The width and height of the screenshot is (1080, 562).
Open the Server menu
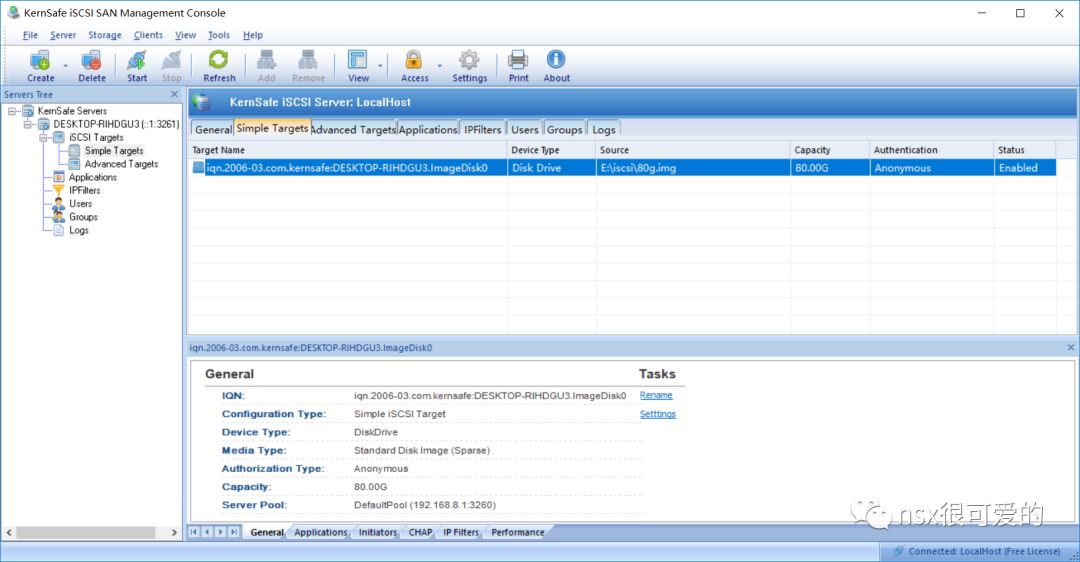pos(63,35)
